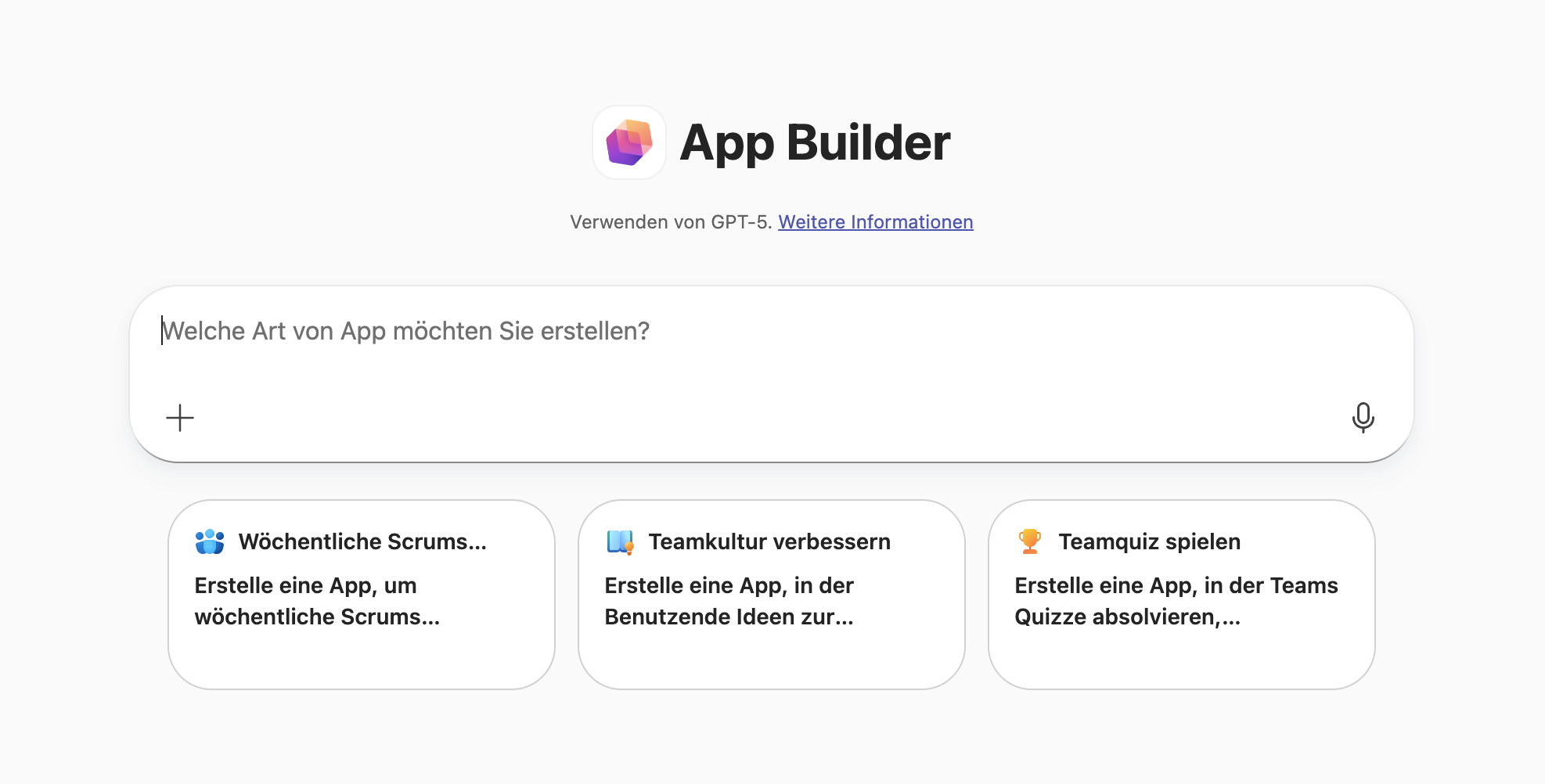This screenshot has width=1545, height=784.
Task: Click the Verwenden von GPT-5 caption
Action: [672, 221]
